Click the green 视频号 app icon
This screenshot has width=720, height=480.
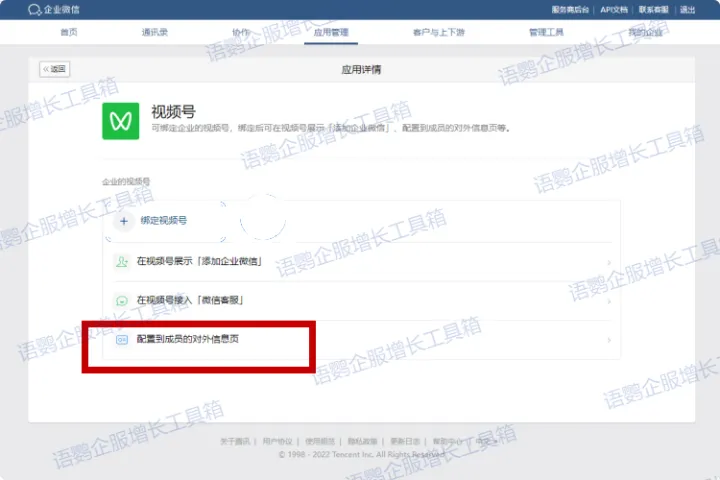pos(121,120)
